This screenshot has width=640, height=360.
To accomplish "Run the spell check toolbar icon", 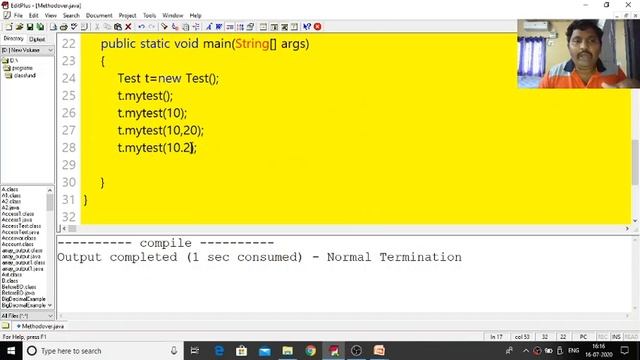I will tap(74, 27).
